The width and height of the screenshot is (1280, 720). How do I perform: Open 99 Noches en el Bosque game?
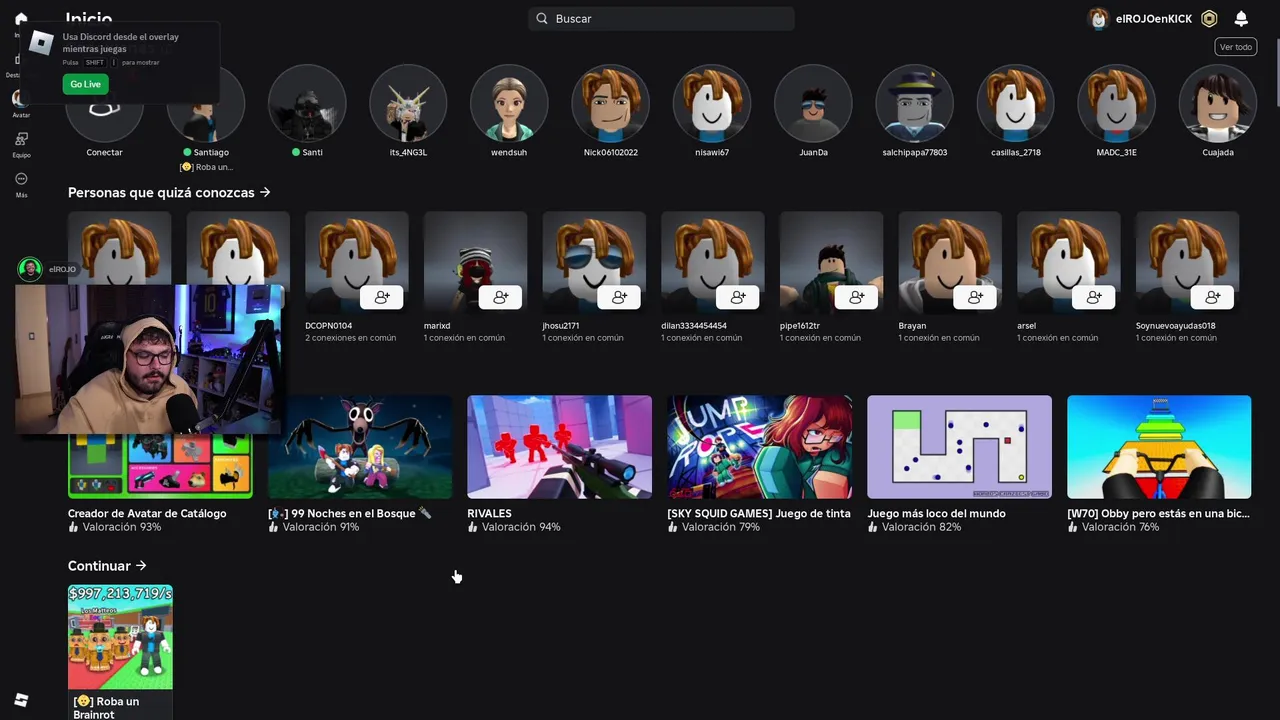(360, 447)
